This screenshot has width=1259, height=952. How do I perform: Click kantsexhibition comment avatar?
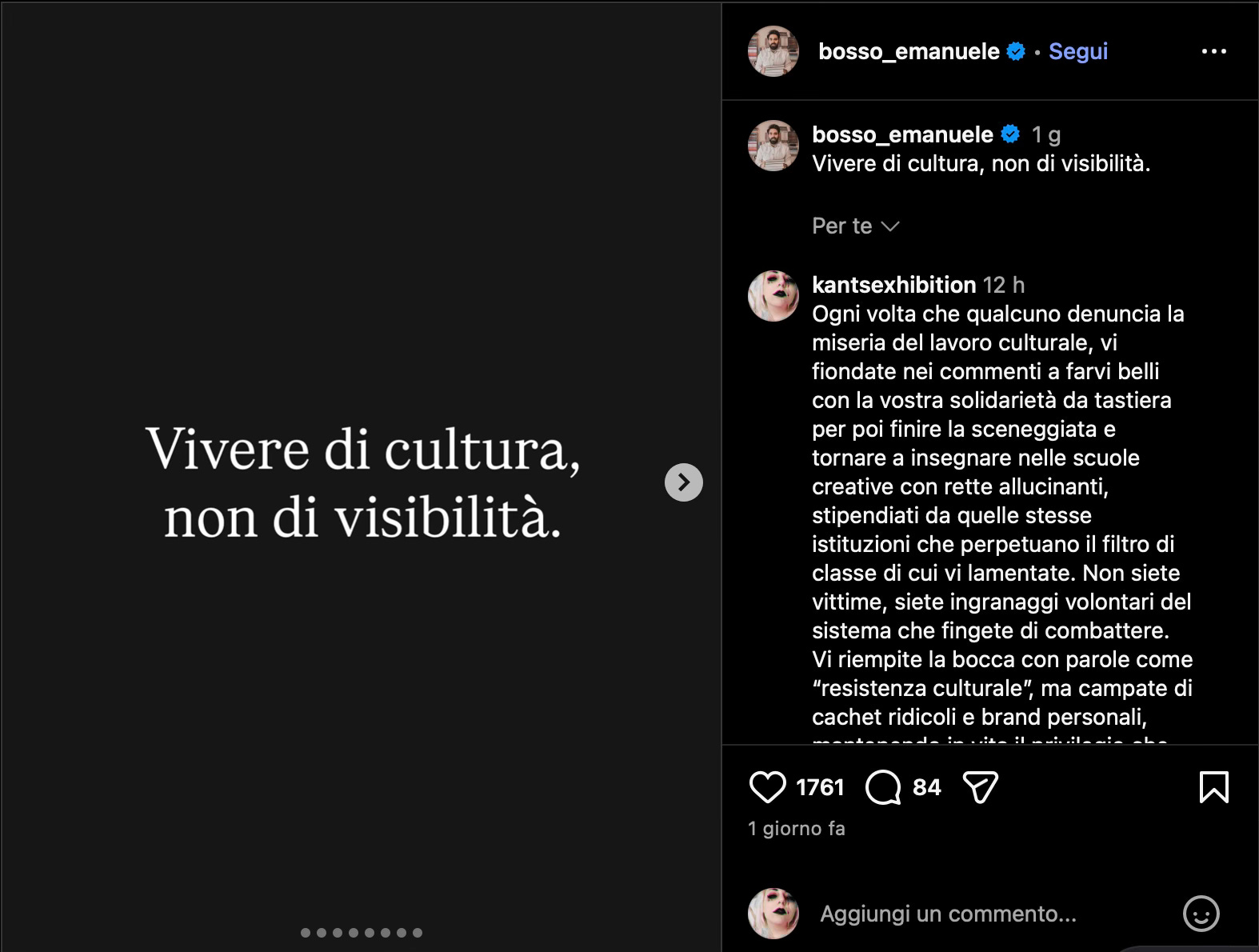coord(773,296)
